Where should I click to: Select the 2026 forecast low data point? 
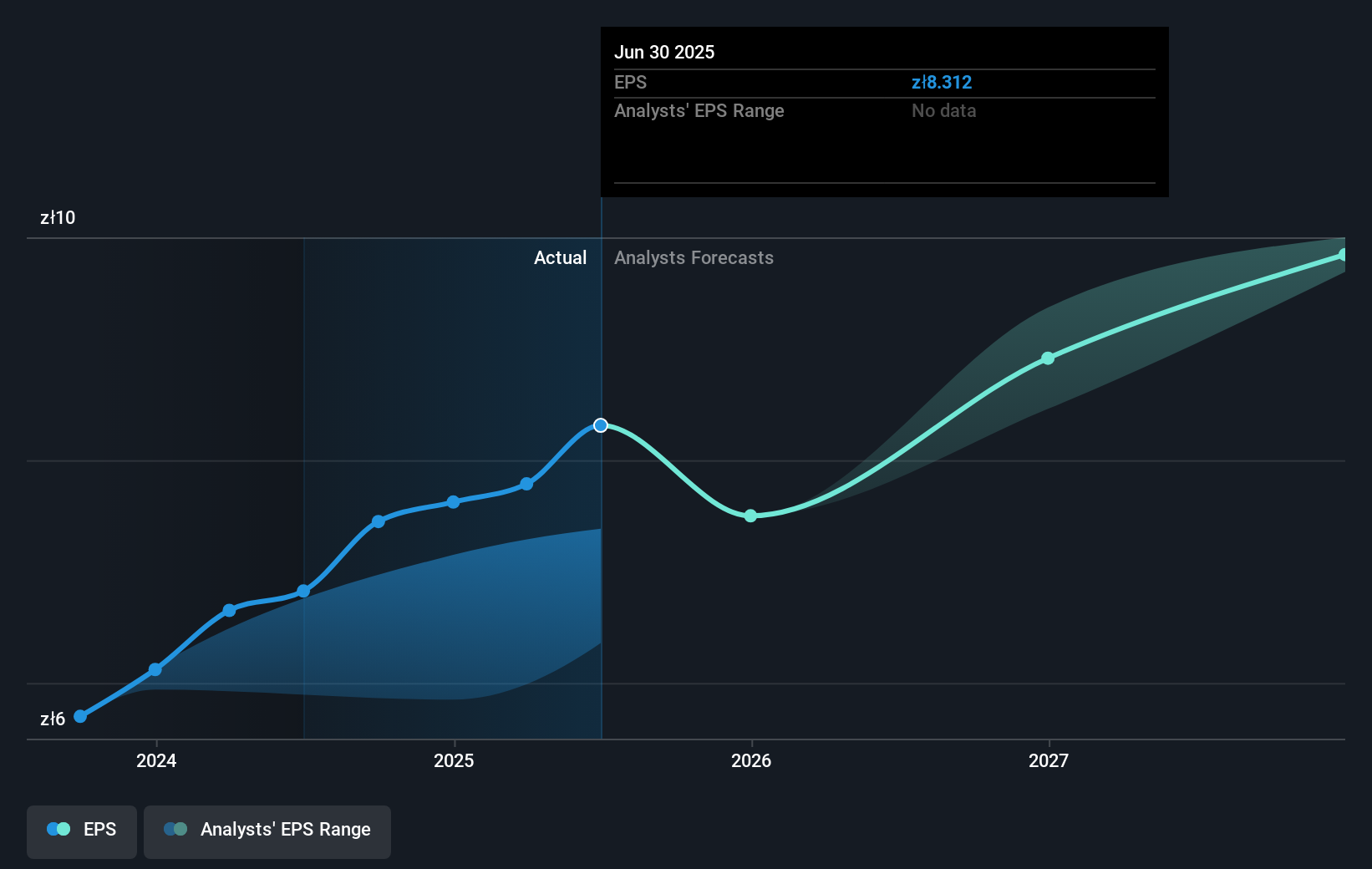pos(750,516)
